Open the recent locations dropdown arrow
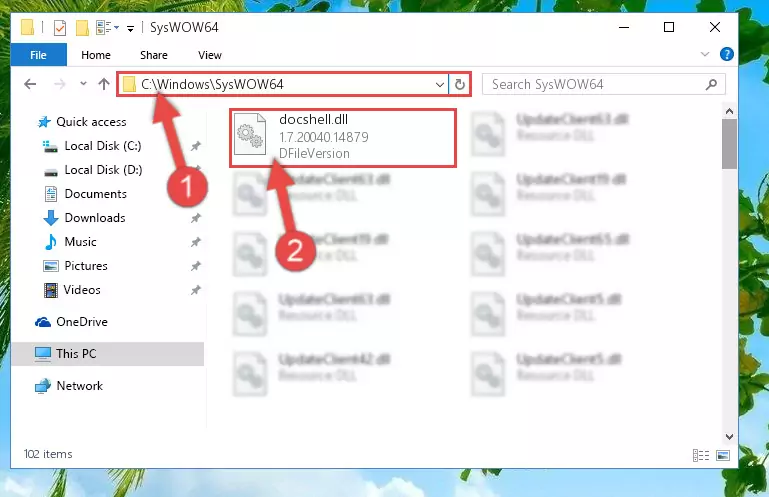 83,84
